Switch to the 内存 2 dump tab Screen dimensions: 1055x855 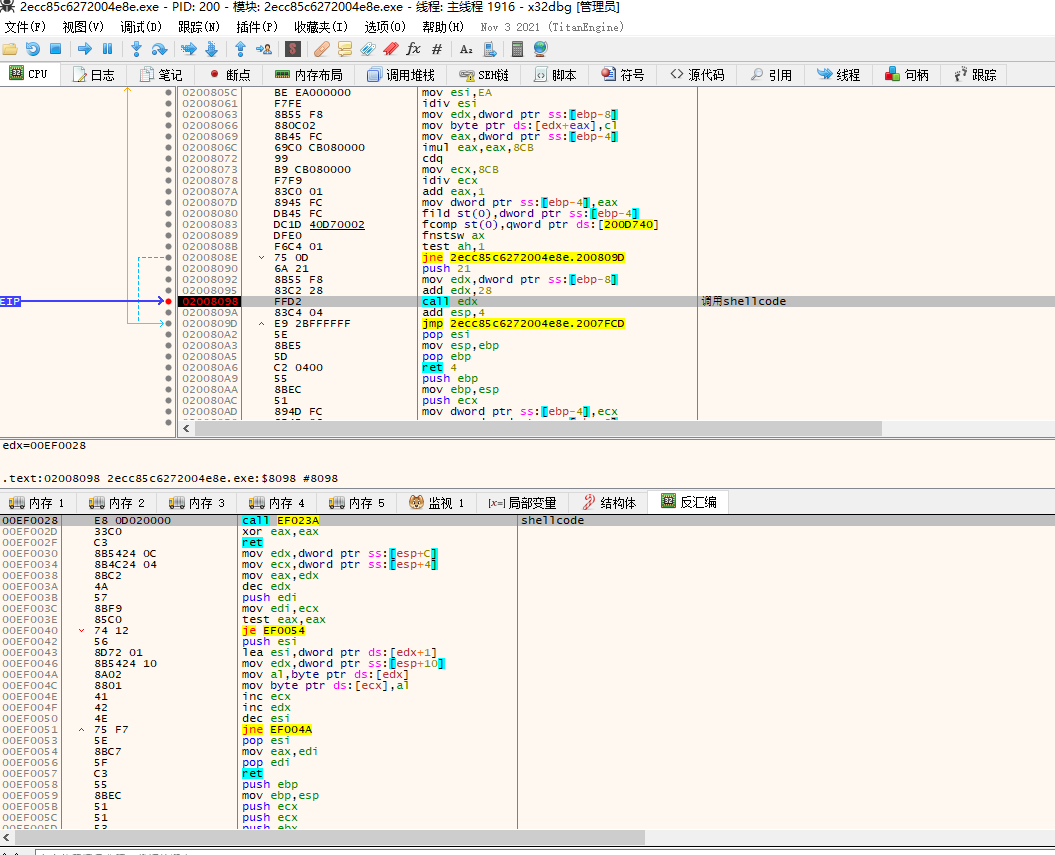point(117,503)
